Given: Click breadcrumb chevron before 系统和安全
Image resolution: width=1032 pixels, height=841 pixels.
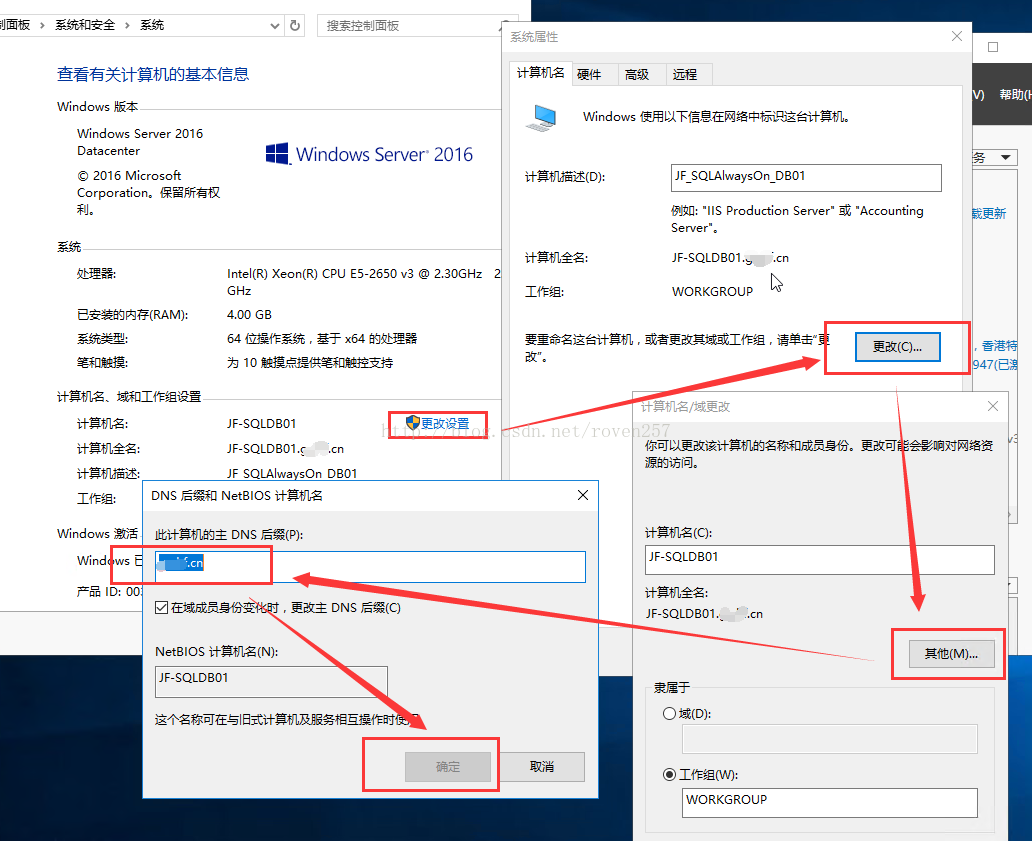Looking at the screenshot, I should (x=42, y=25).
